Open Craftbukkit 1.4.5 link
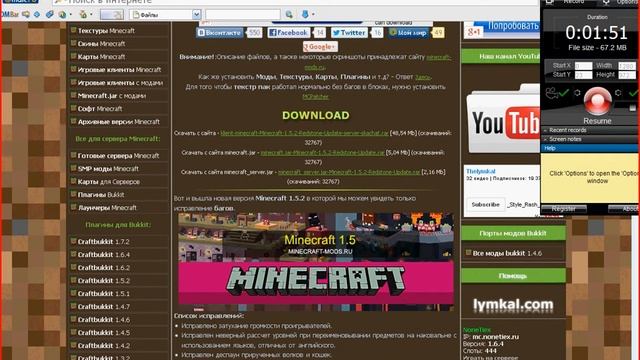This screenshot has width=640, height=360. point(103,333)
